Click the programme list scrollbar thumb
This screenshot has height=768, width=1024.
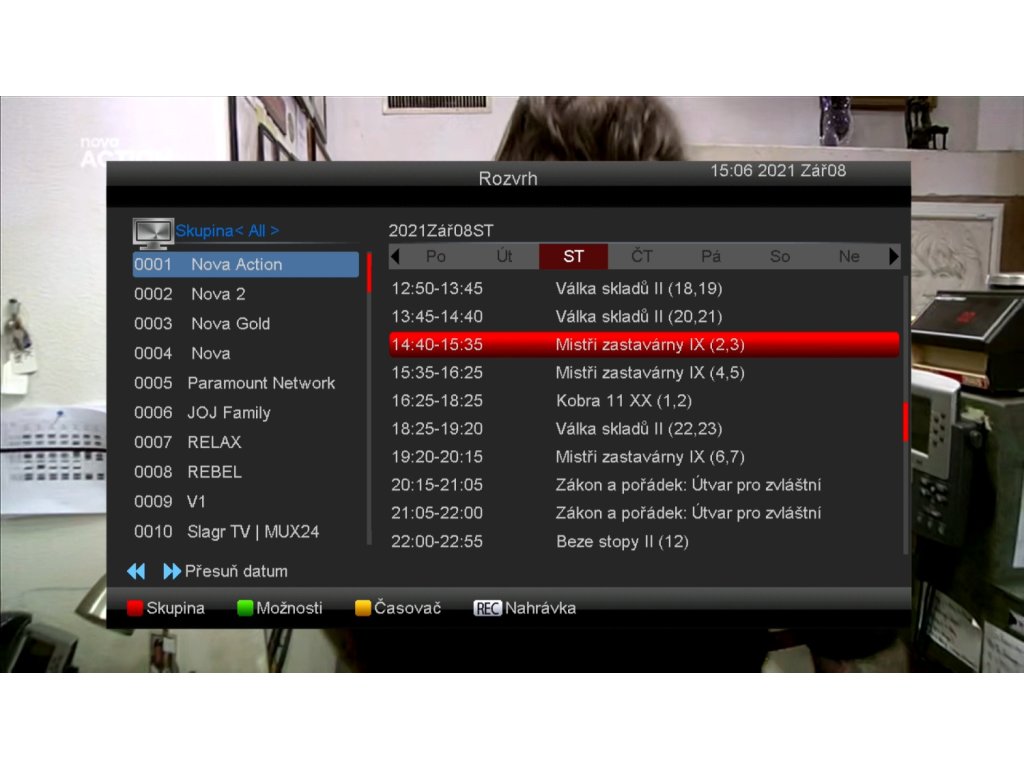tap(905, 423)
